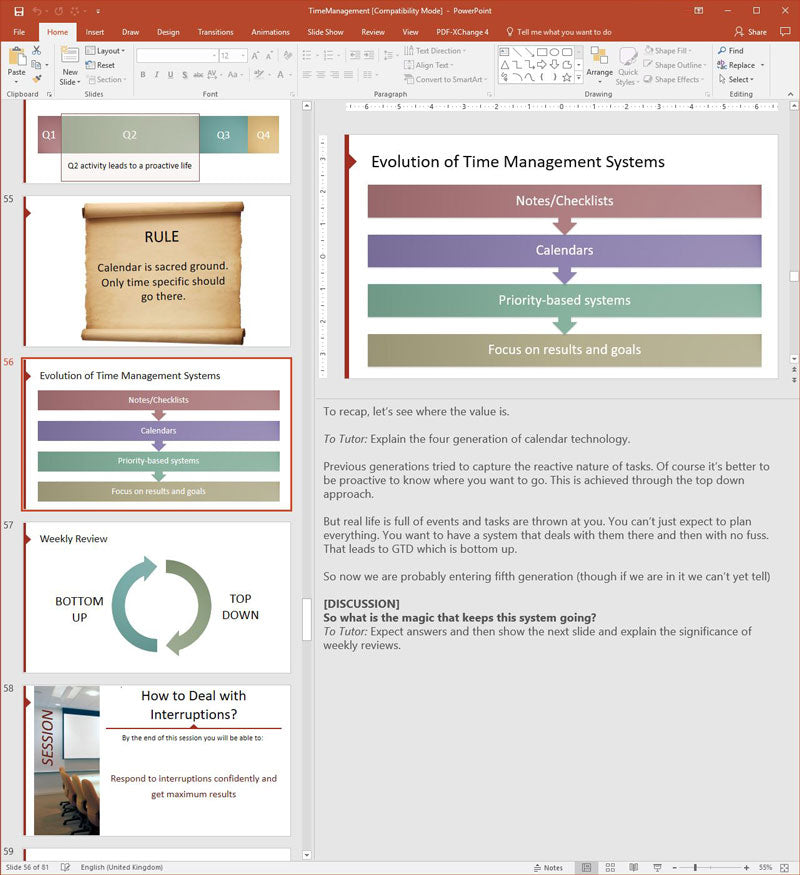Screen dimensions: 800x875
Task: Open the Font Color dropdown arrow
Action: (290, 74)
